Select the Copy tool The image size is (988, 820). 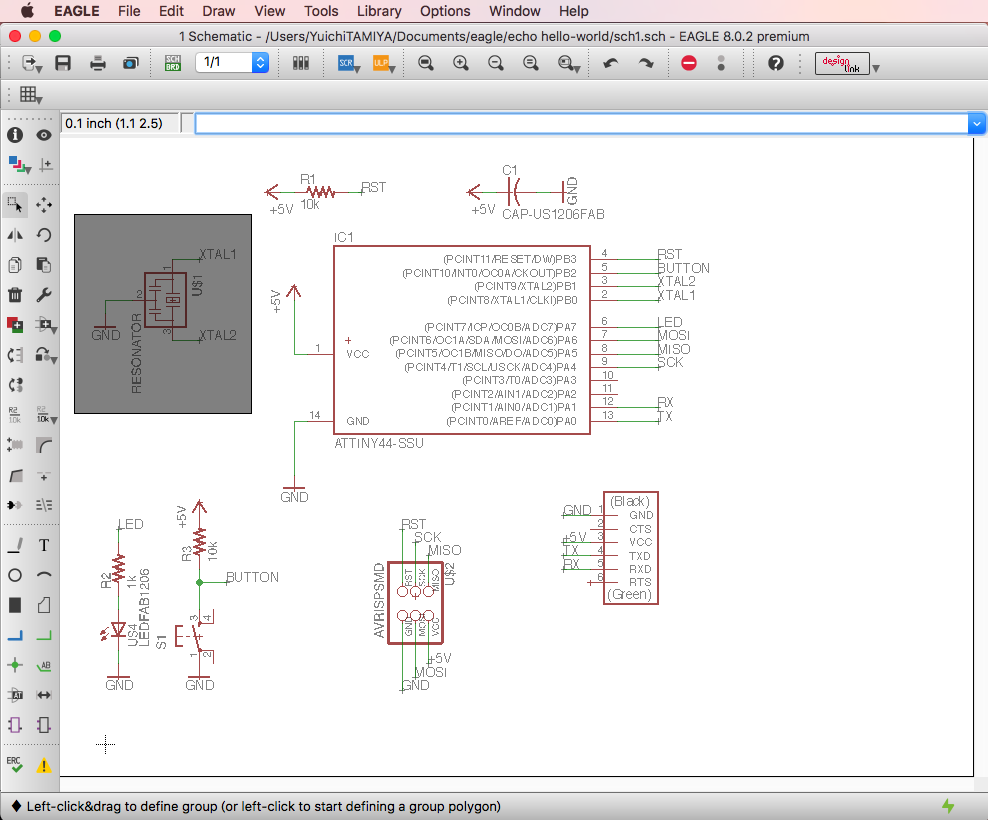tap(15, 265)
